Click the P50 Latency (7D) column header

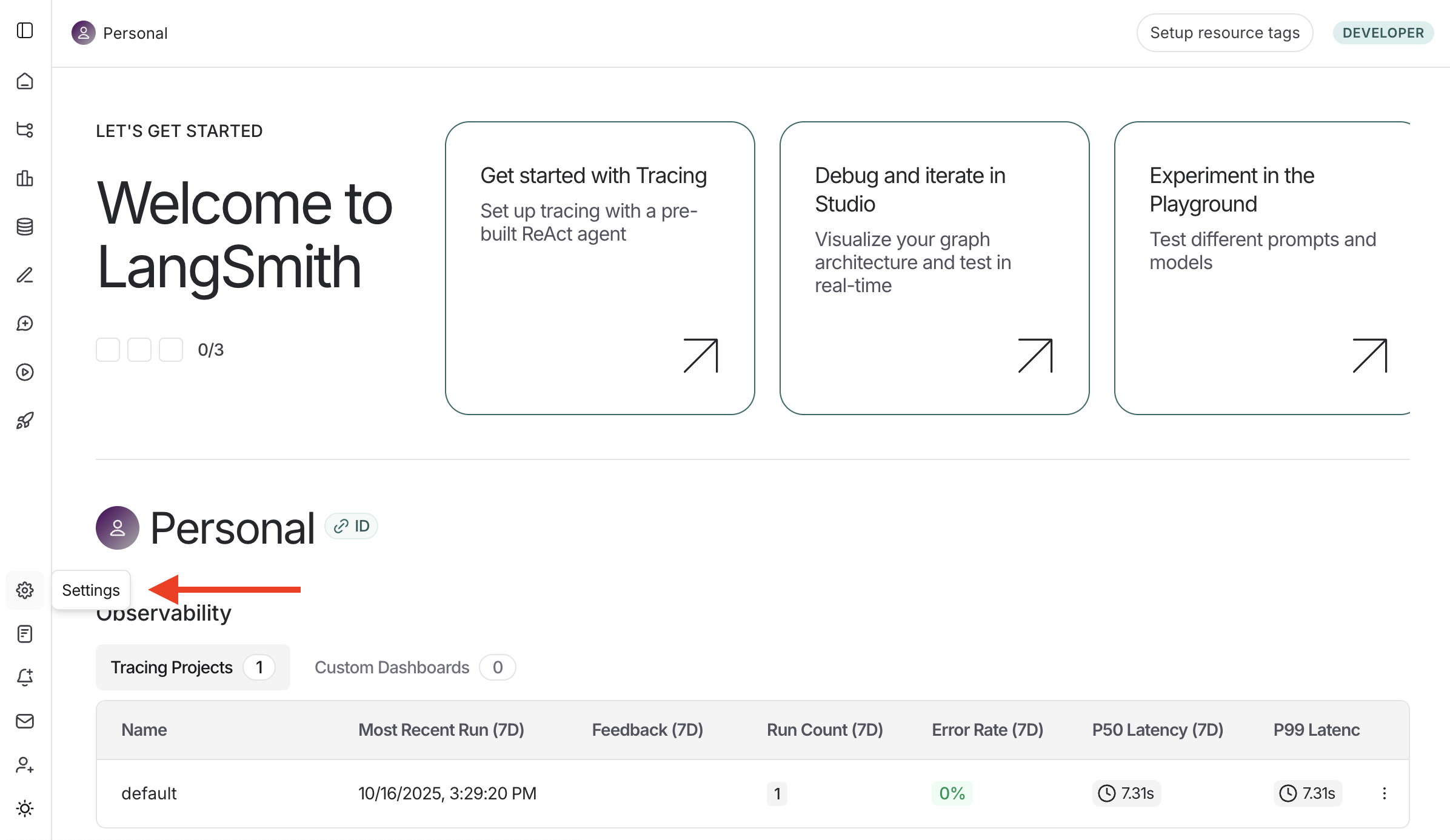coord(1158,730)
